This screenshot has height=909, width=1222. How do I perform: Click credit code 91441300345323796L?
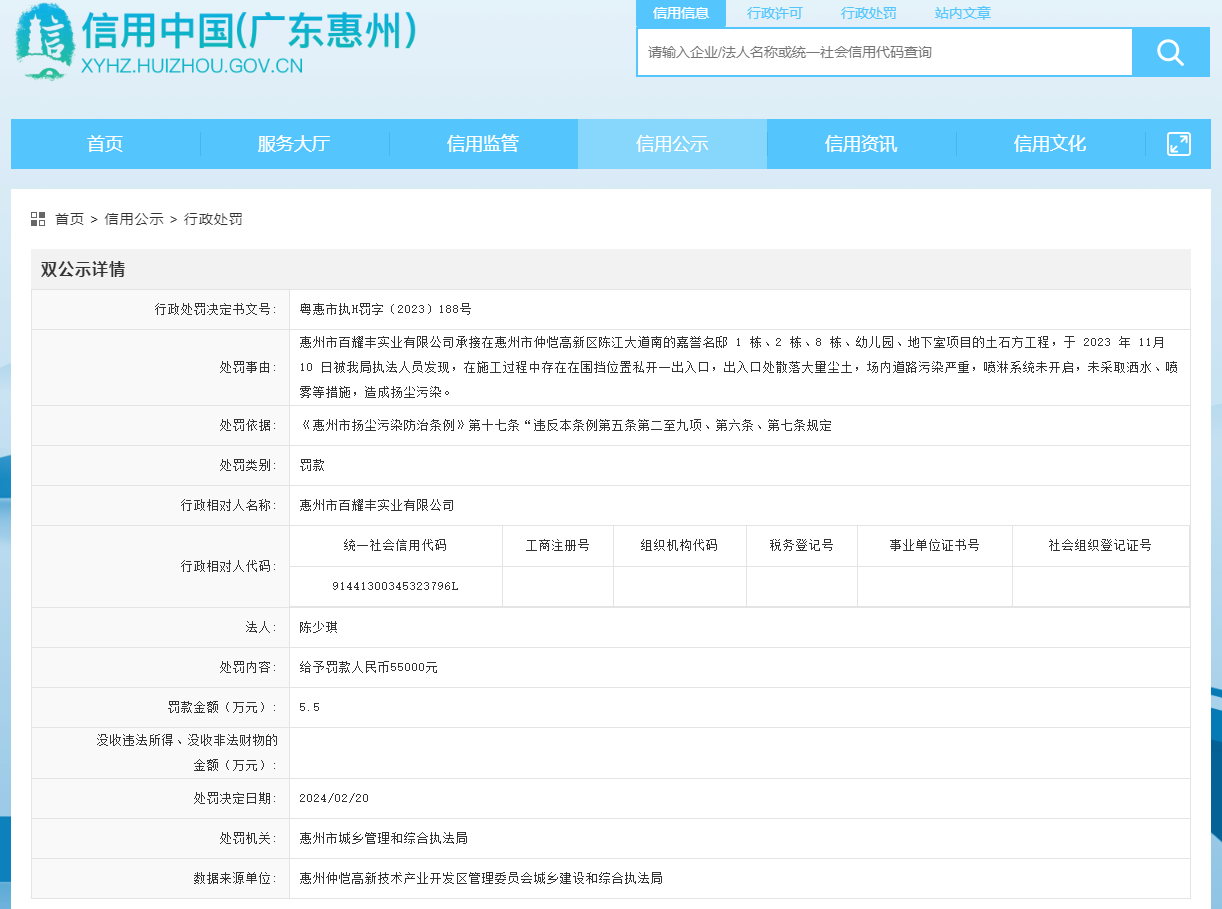(x=395, y=586)
